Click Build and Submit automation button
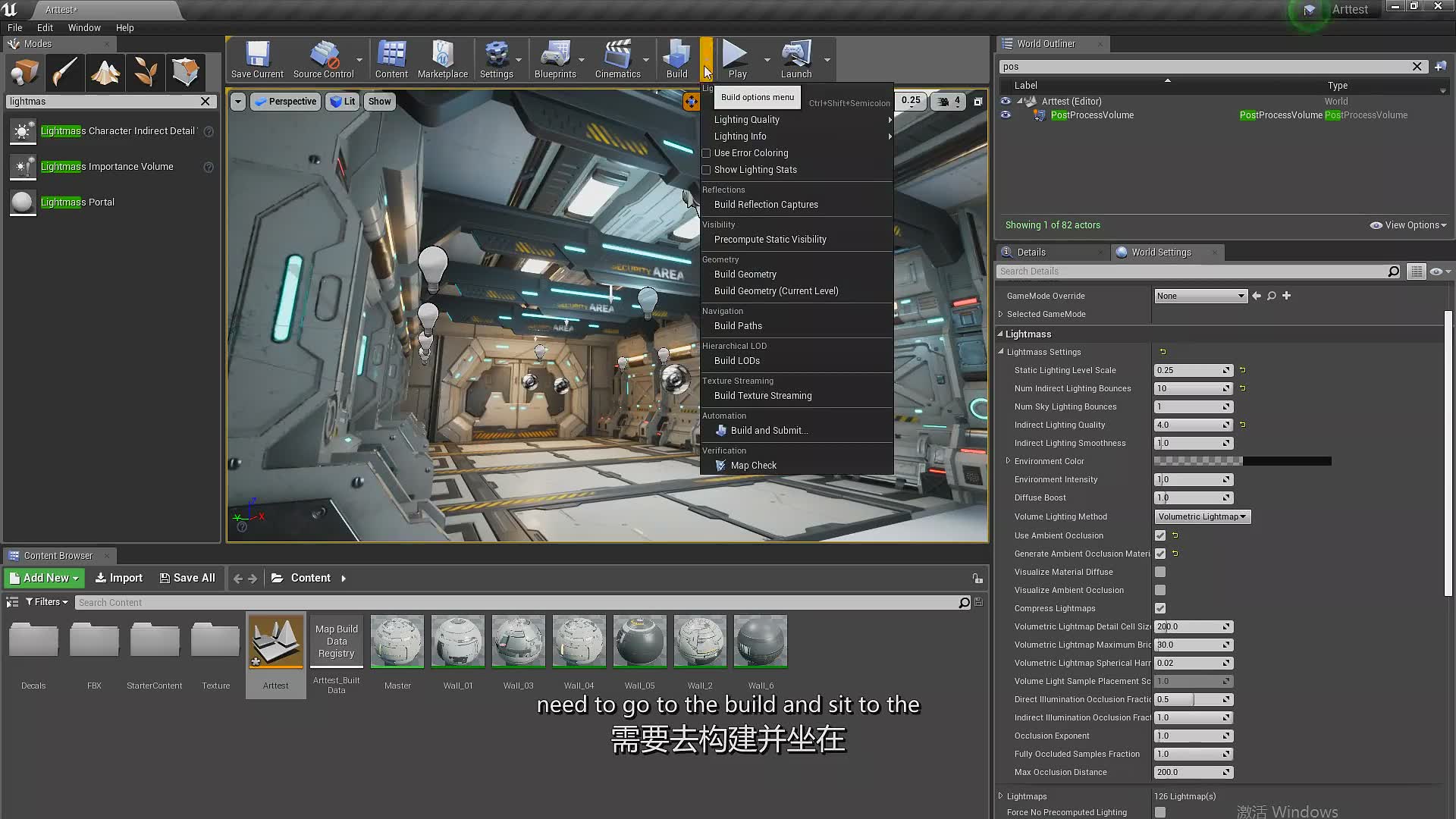1456x819 pixels. (768, 430)
